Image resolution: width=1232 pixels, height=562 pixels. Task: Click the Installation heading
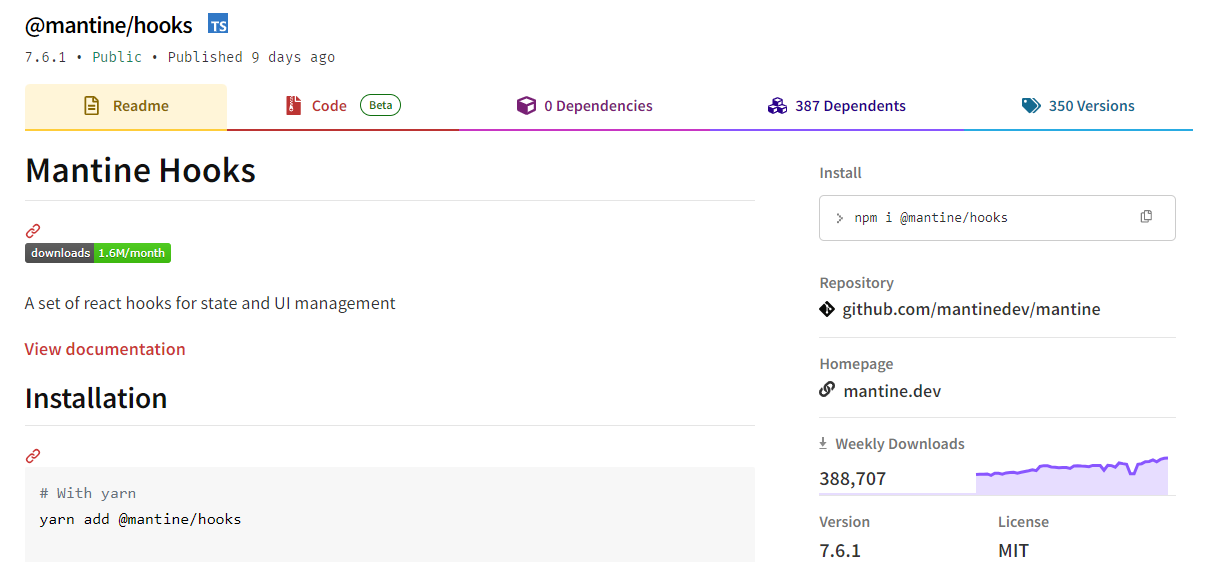coord(96,398)
